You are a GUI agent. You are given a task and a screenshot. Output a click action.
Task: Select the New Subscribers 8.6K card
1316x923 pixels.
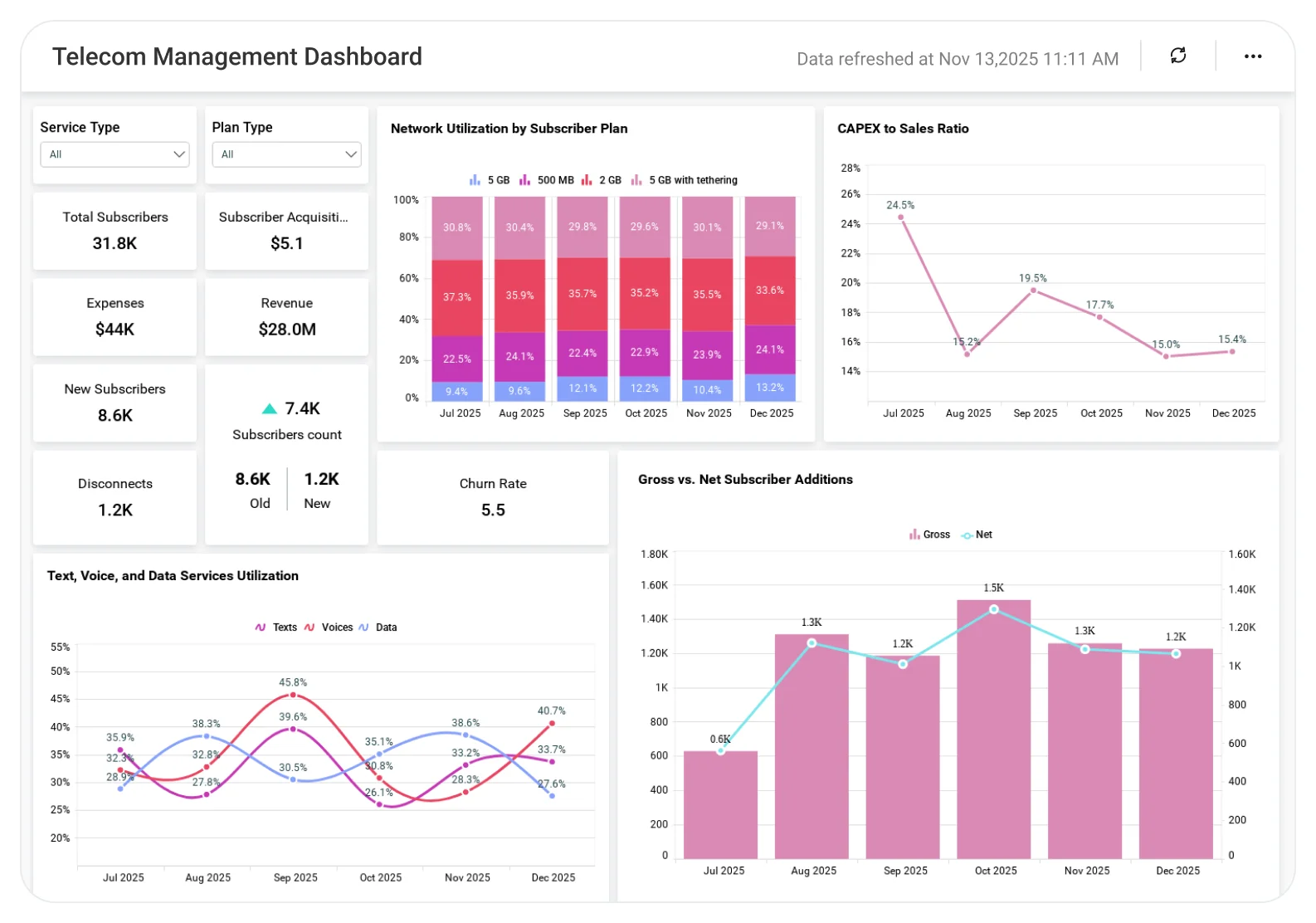click(x=115, y=403)
